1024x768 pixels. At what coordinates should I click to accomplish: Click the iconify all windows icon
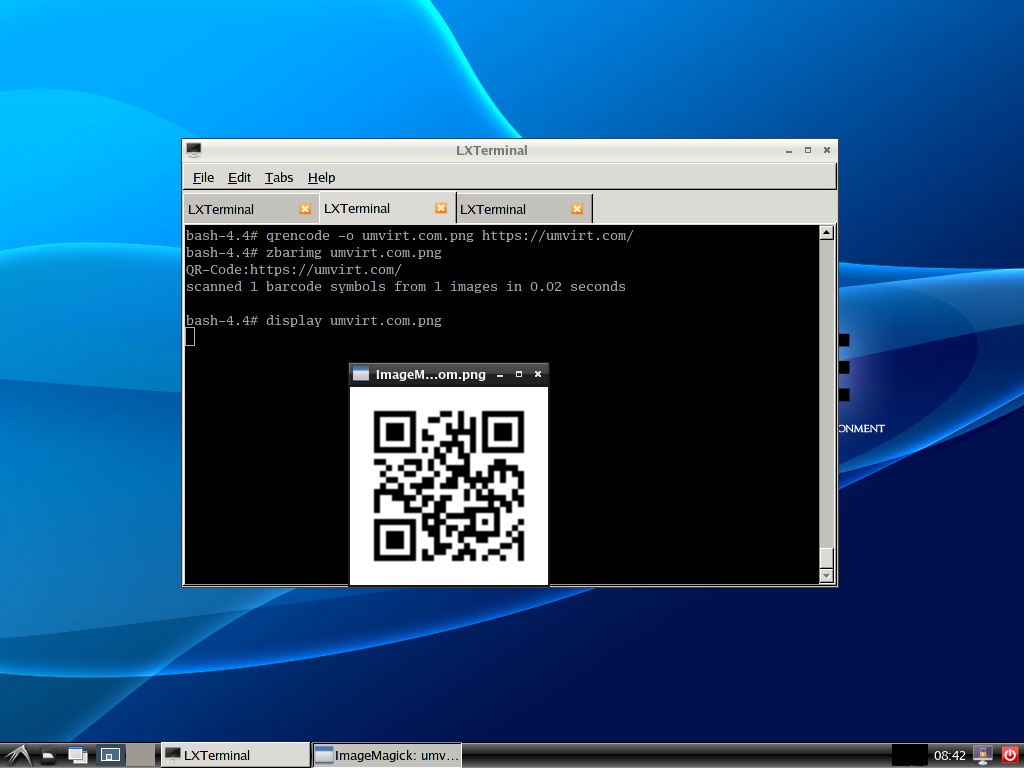click(78, 755)
